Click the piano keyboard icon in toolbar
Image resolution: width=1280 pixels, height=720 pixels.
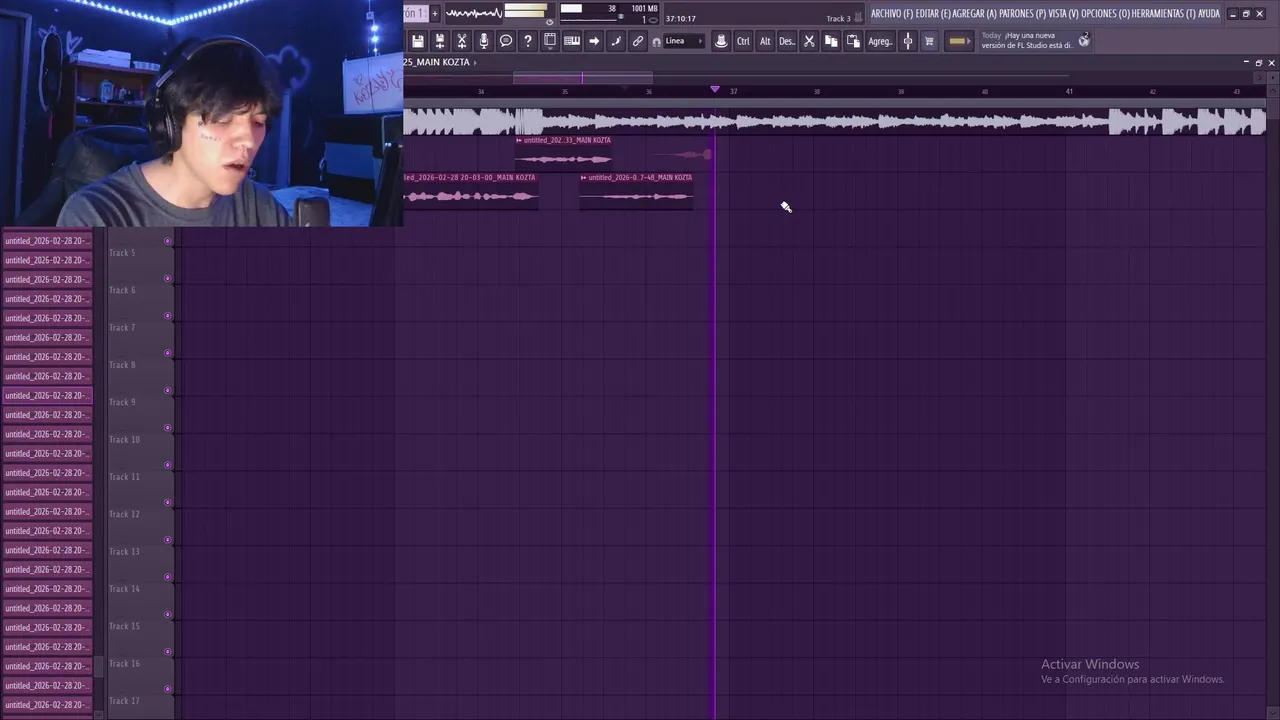572,41
